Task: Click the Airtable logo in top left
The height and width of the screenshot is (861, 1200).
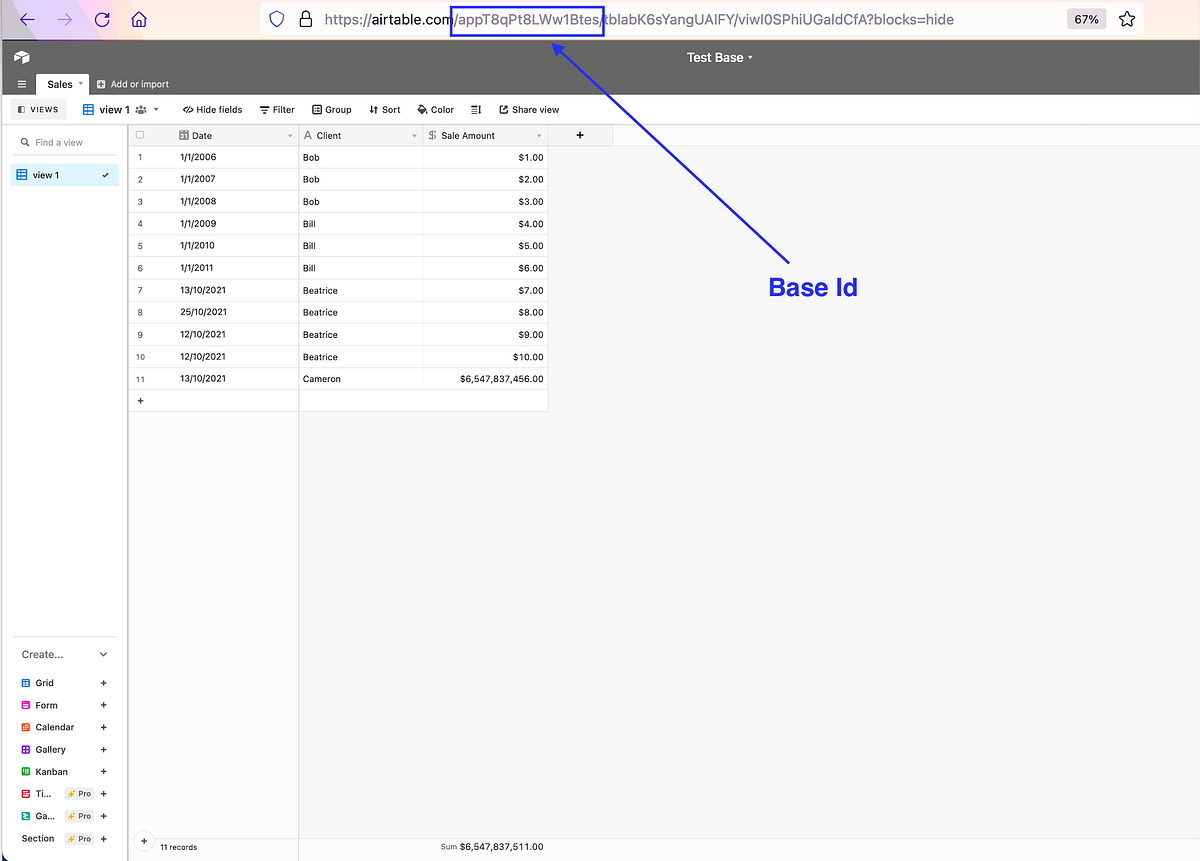Action: click(x=21, y=57)
